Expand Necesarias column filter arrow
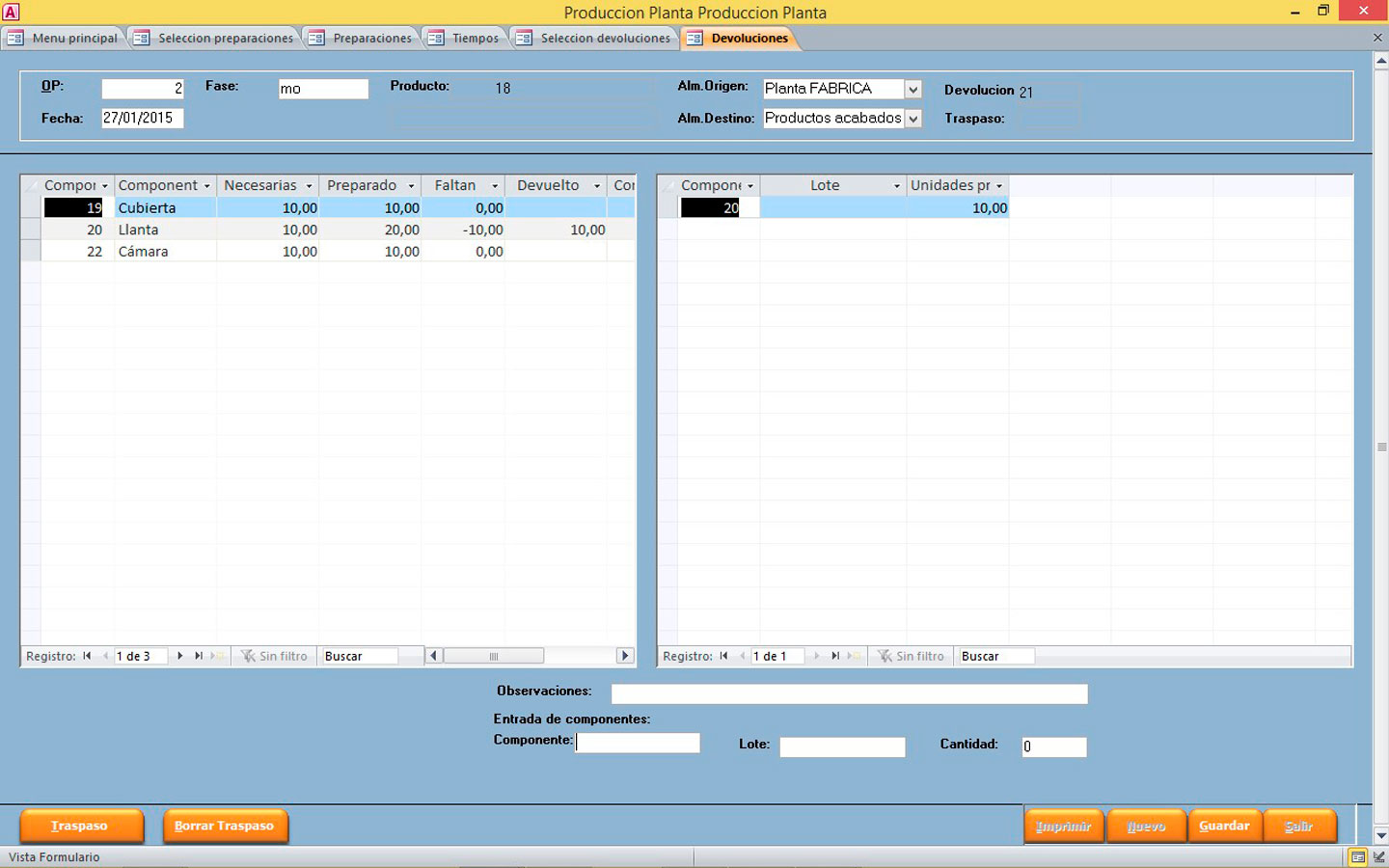 309,186
